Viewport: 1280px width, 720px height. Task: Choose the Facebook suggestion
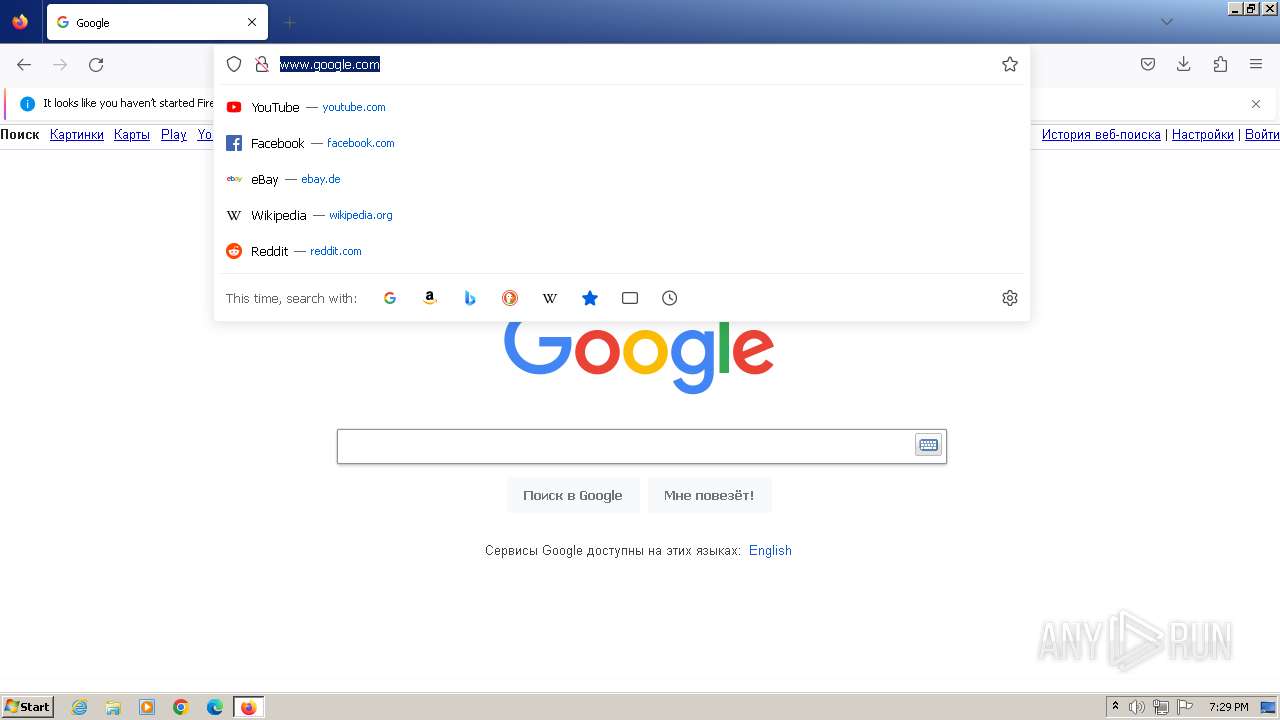[x=622, y=143]
